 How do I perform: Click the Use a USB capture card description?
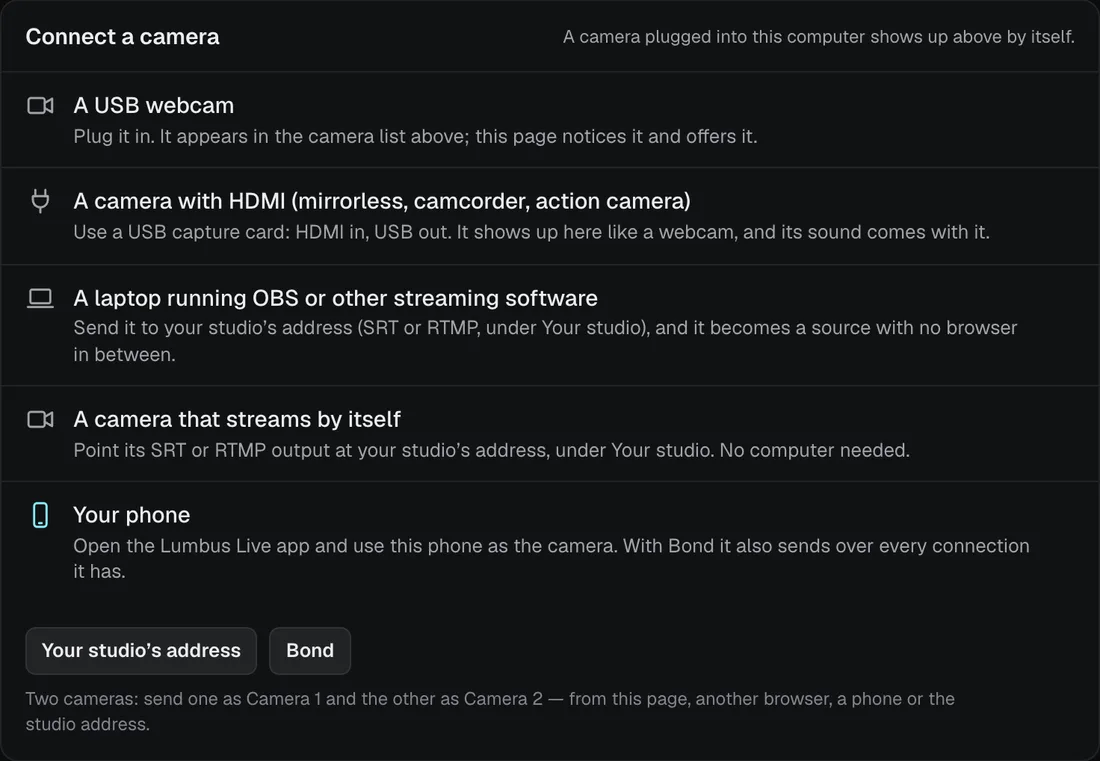click(x=532, y=232)
